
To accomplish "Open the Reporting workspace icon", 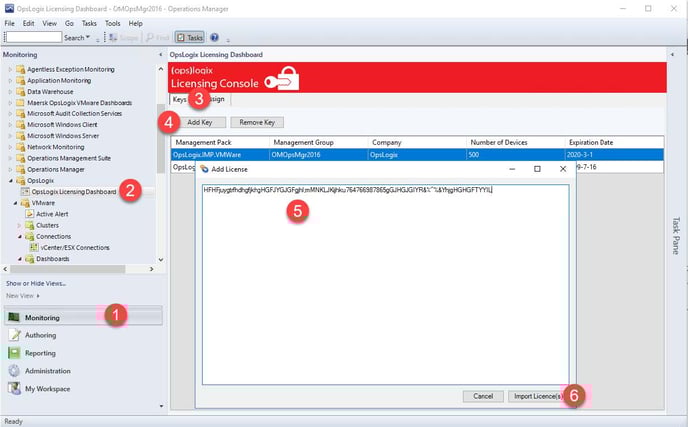I will coord(14,353).
